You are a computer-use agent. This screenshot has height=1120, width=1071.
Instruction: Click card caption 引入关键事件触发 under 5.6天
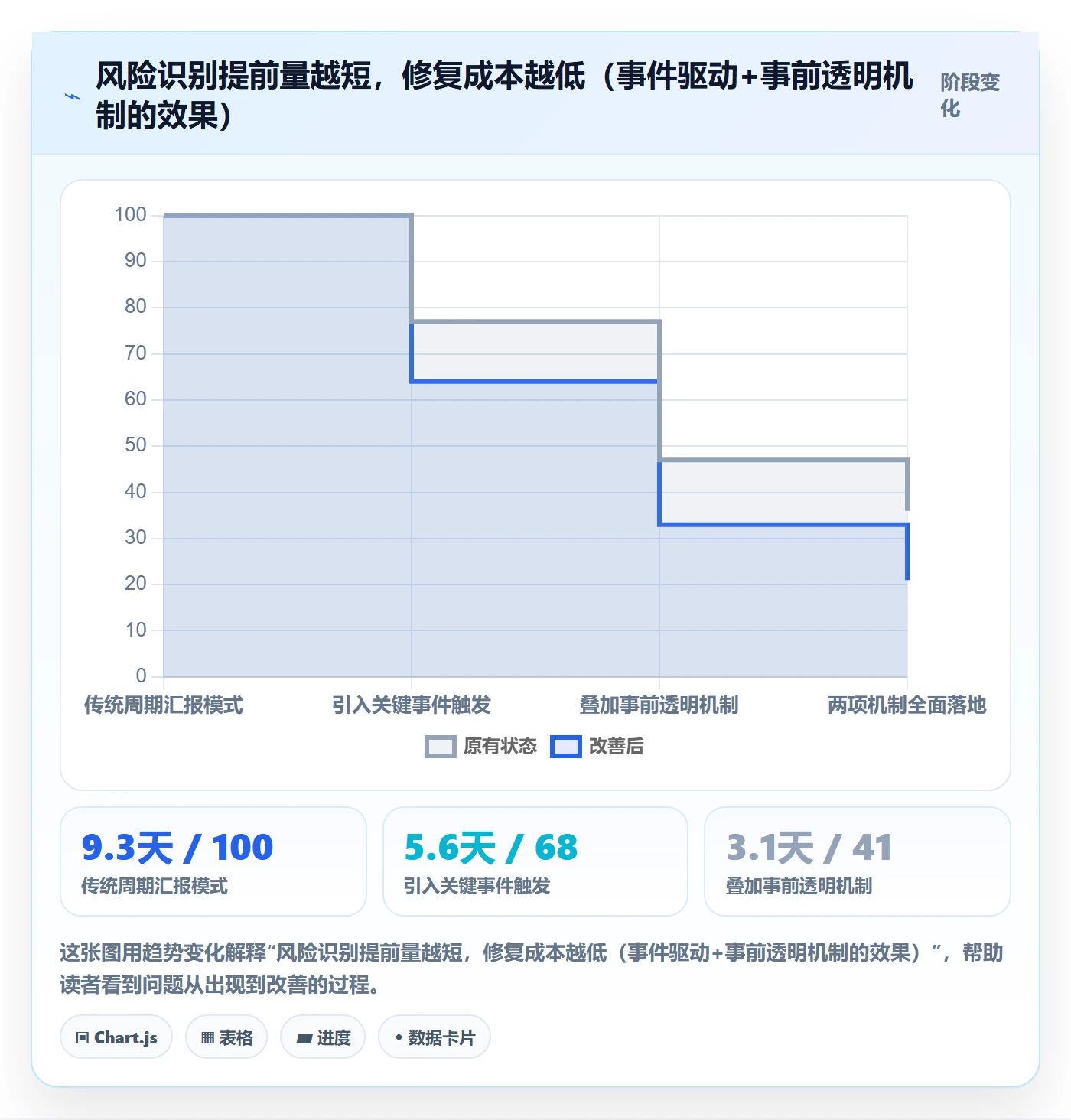(x=477, y=887)
